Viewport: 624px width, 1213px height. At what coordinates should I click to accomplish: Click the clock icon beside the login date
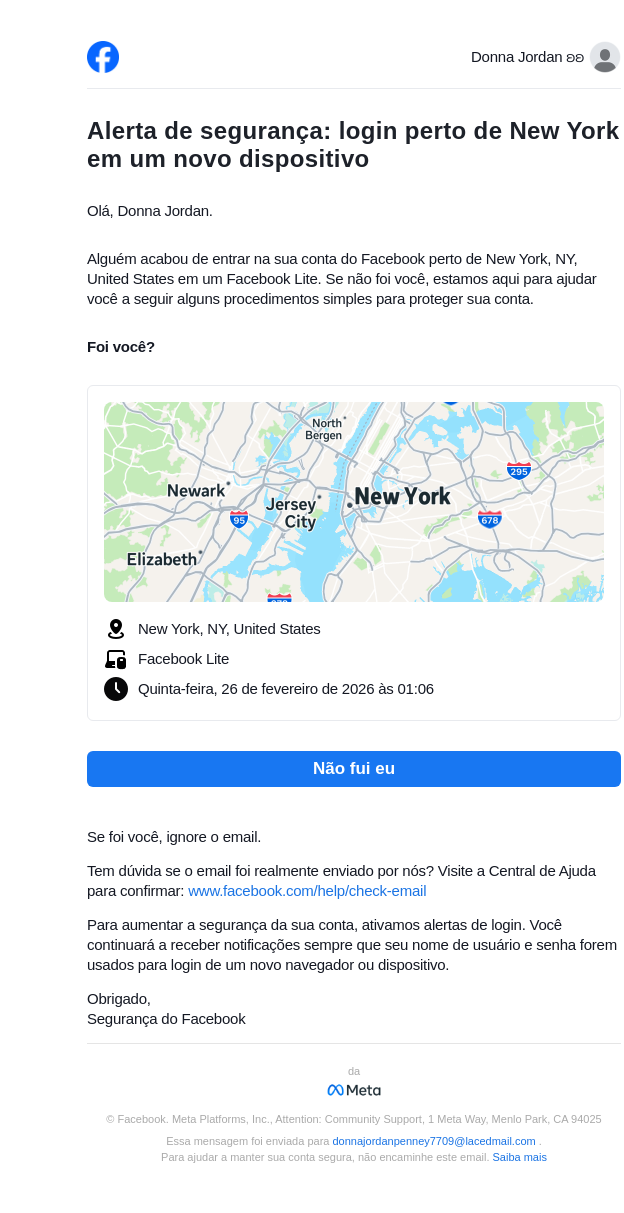tap(116, 689)
